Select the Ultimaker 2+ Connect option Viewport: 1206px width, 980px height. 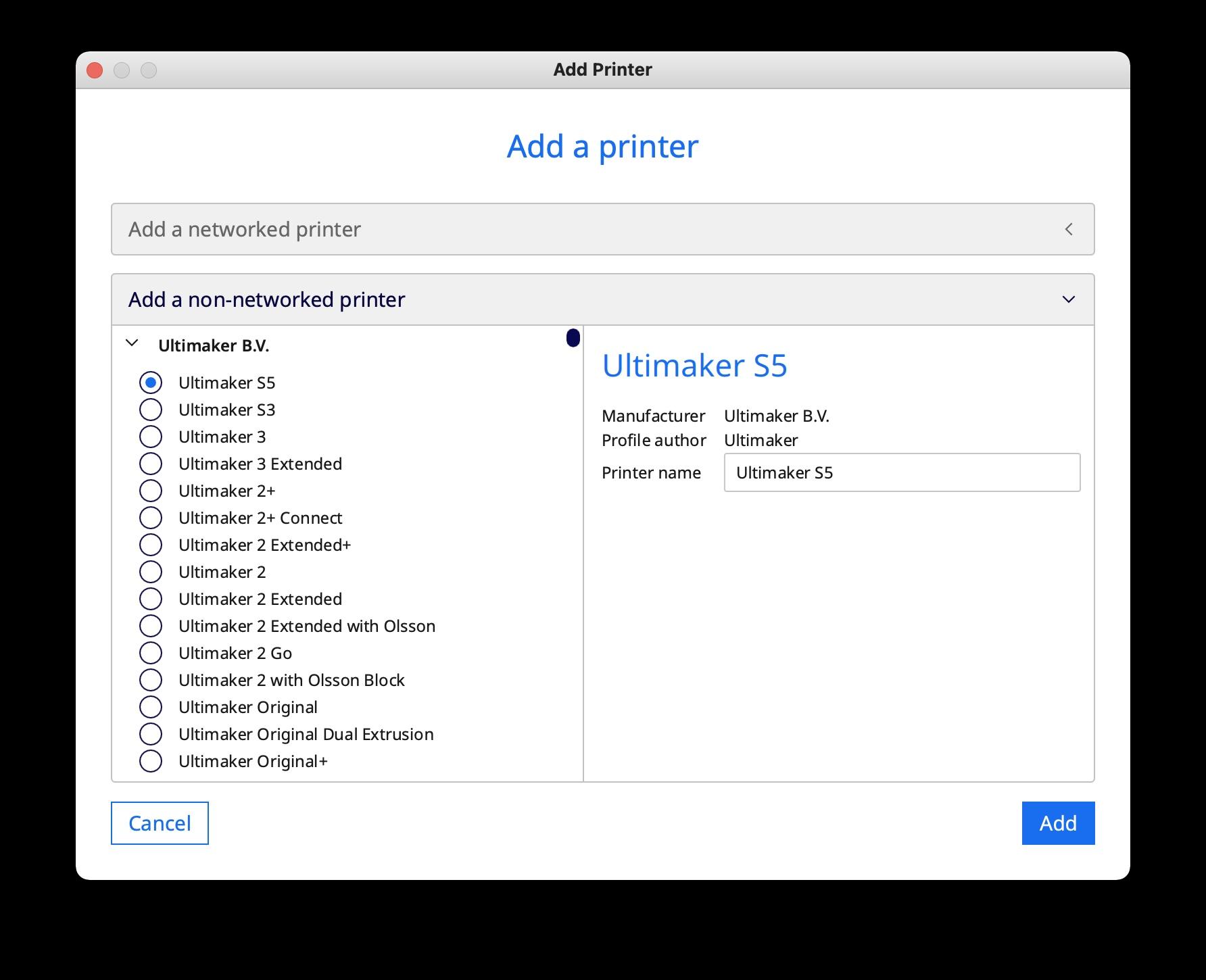[150, 518]
